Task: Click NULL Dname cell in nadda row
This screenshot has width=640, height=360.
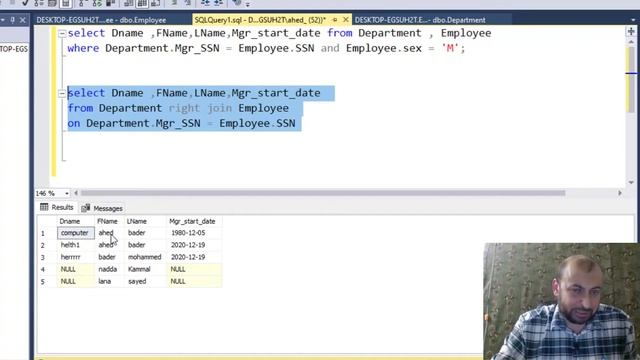Action: pyautogui.click(x=76, y=269)
